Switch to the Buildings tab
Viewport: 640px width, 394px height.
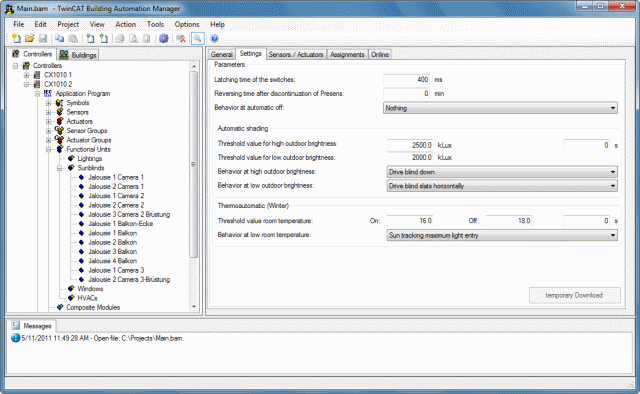(x=78, y=55)
